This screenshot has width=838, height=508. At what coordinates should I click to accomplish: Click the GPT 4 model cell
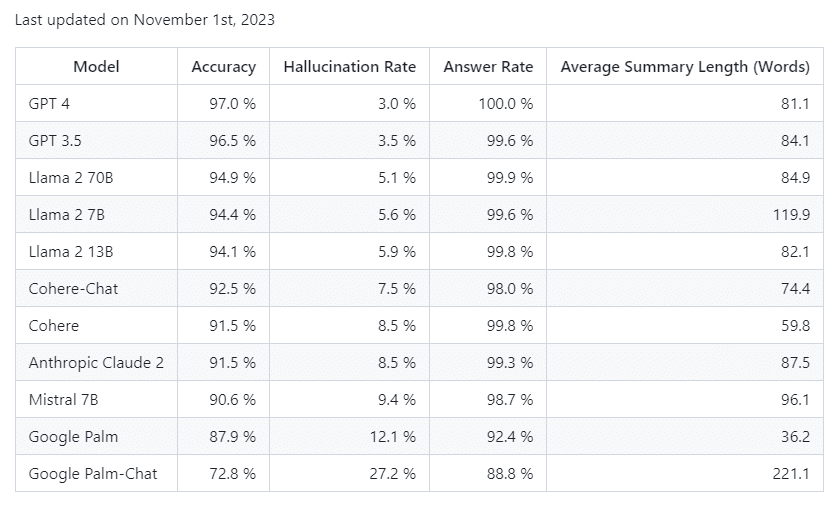49,103
